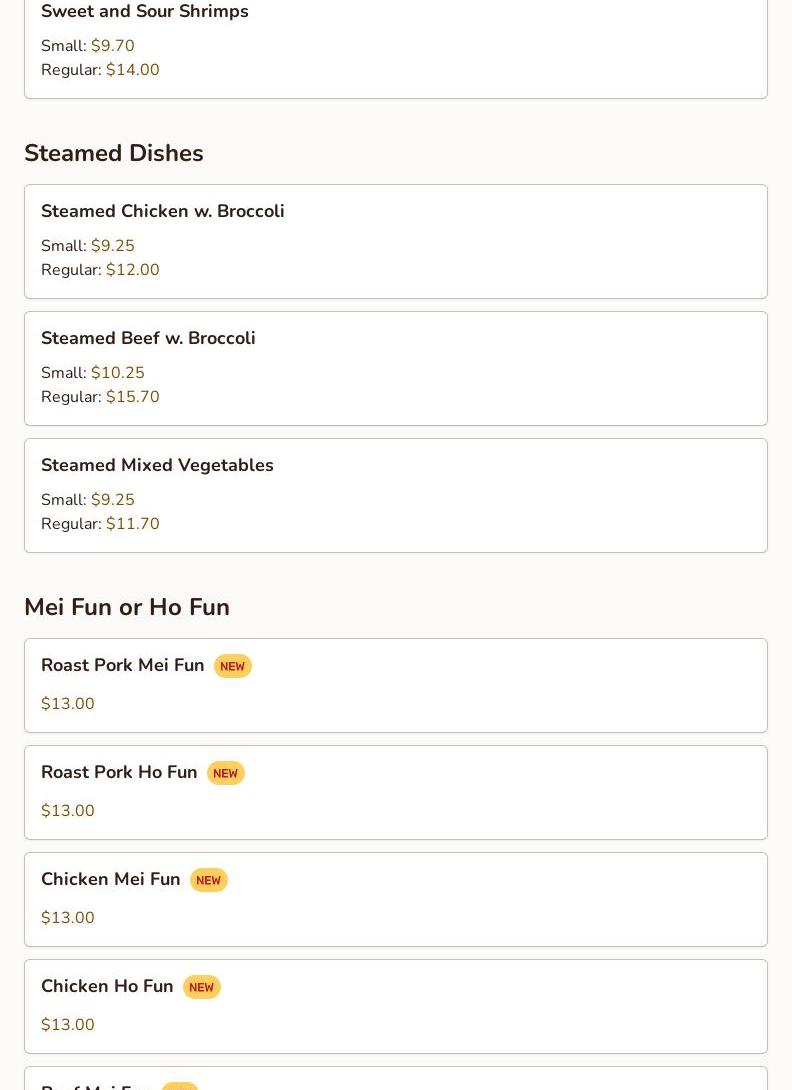Pick Regular $14.00 for Sweet and Sour Shrimps
Screen dimensions: 792x1090
100,70
